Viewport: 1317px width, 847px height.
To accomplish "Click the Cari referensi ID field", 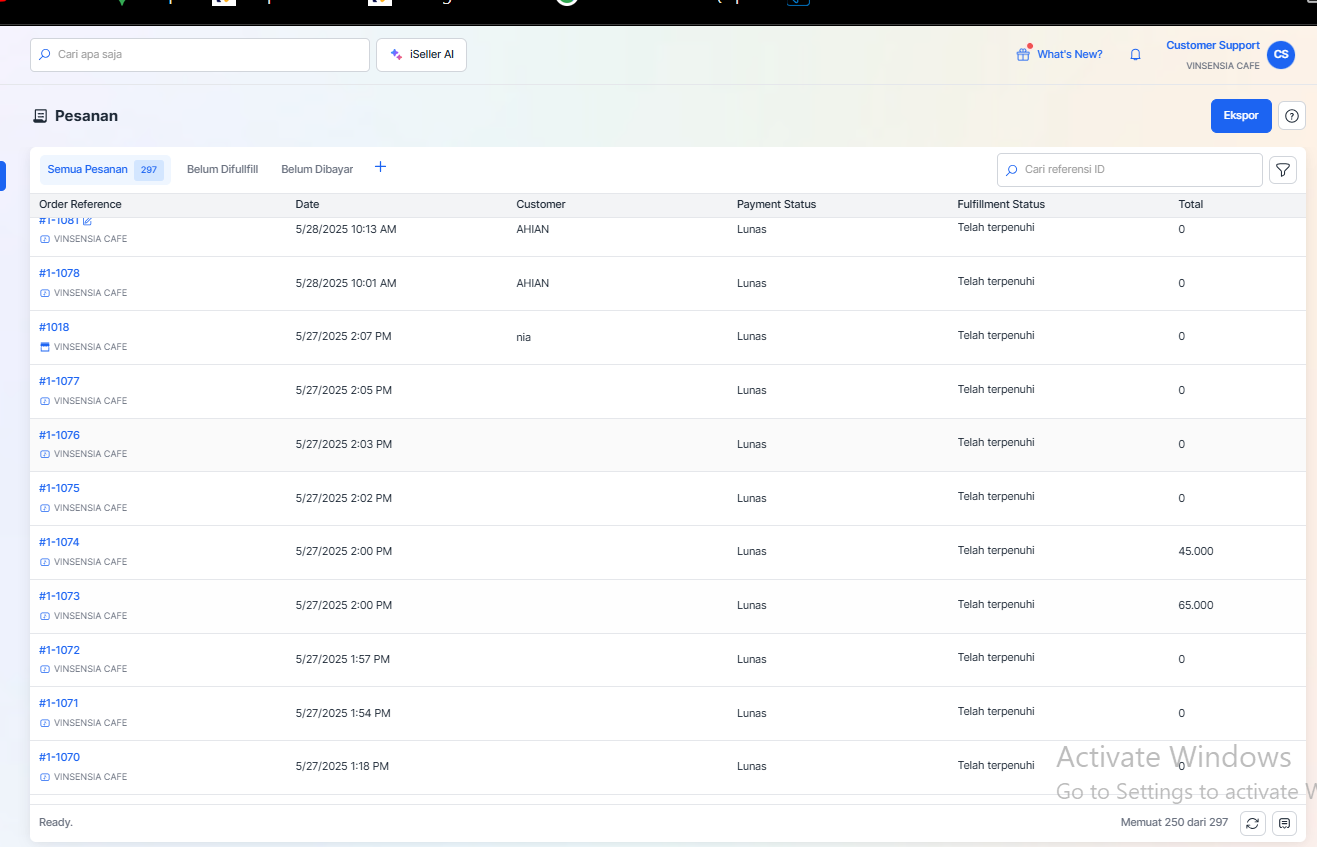I will pos(1130,170).
